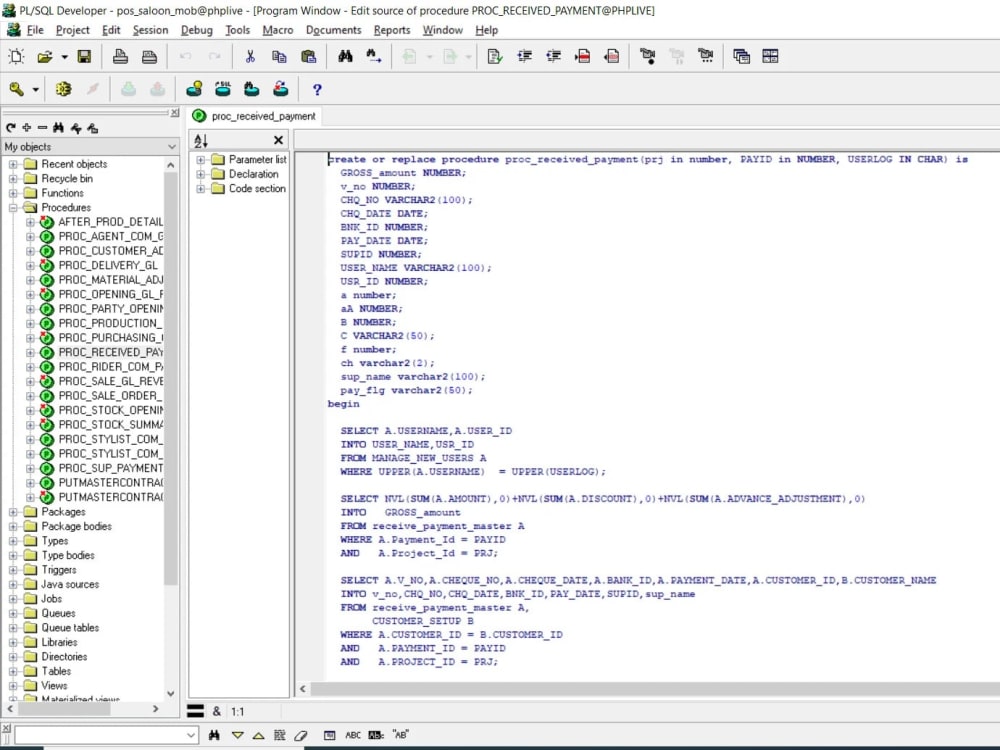Close the object browser panel

click(x=174, y=113)
